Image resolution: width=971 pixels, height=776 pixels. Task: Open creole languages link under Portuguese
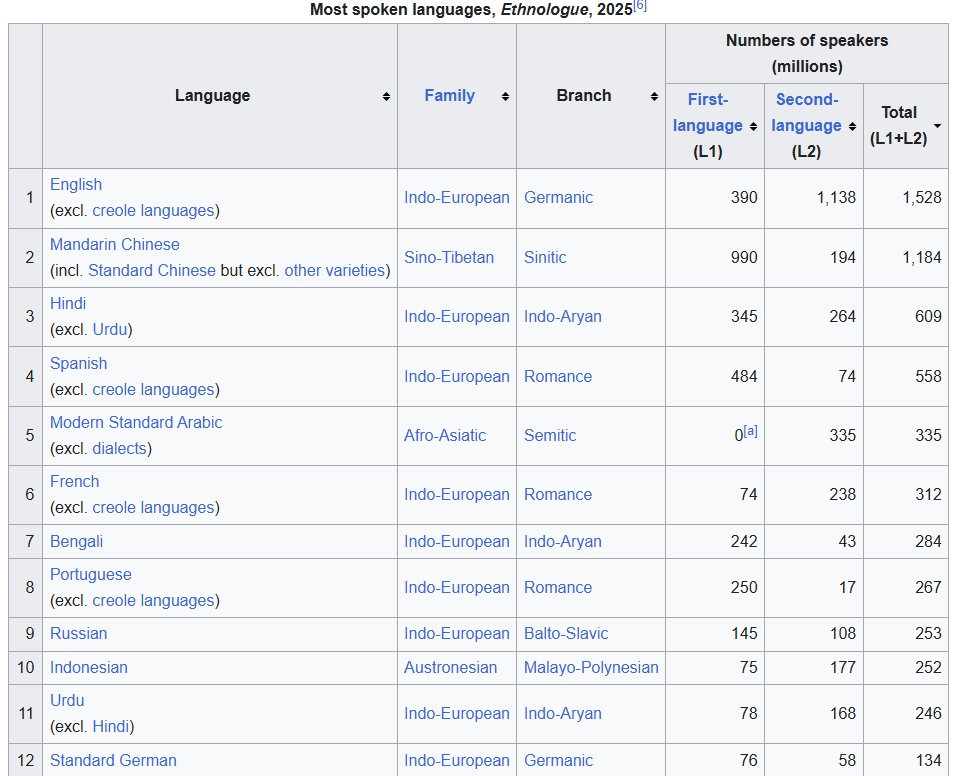click(153, 600)
